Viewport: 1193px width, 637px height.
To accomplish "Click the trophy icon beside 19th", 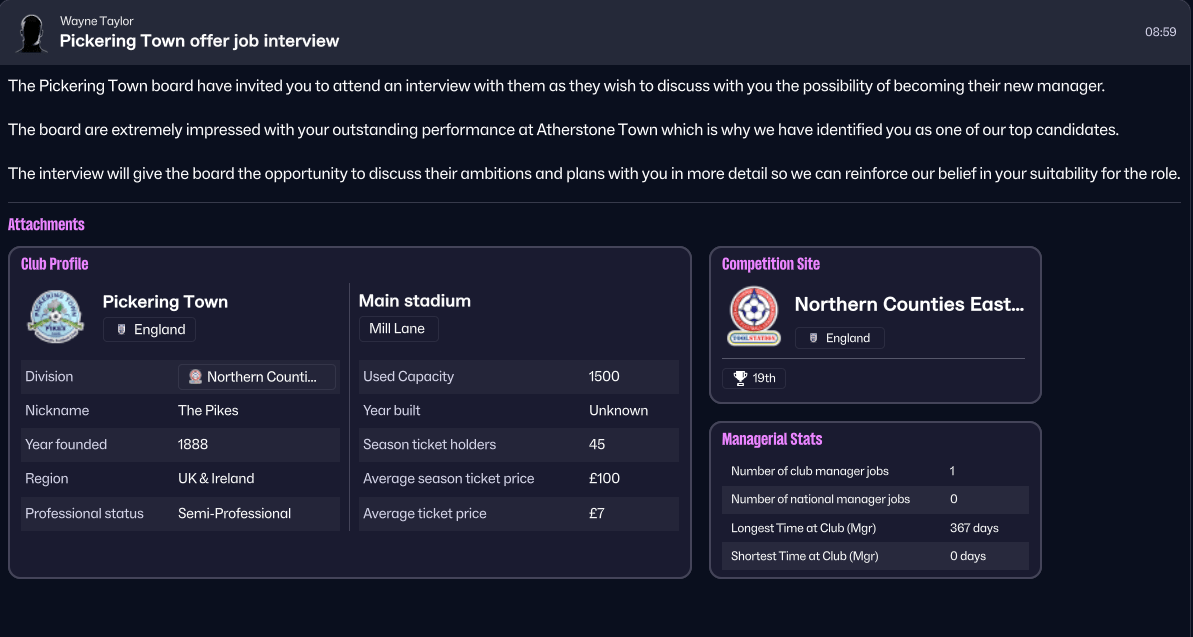I will coord(740,378).
